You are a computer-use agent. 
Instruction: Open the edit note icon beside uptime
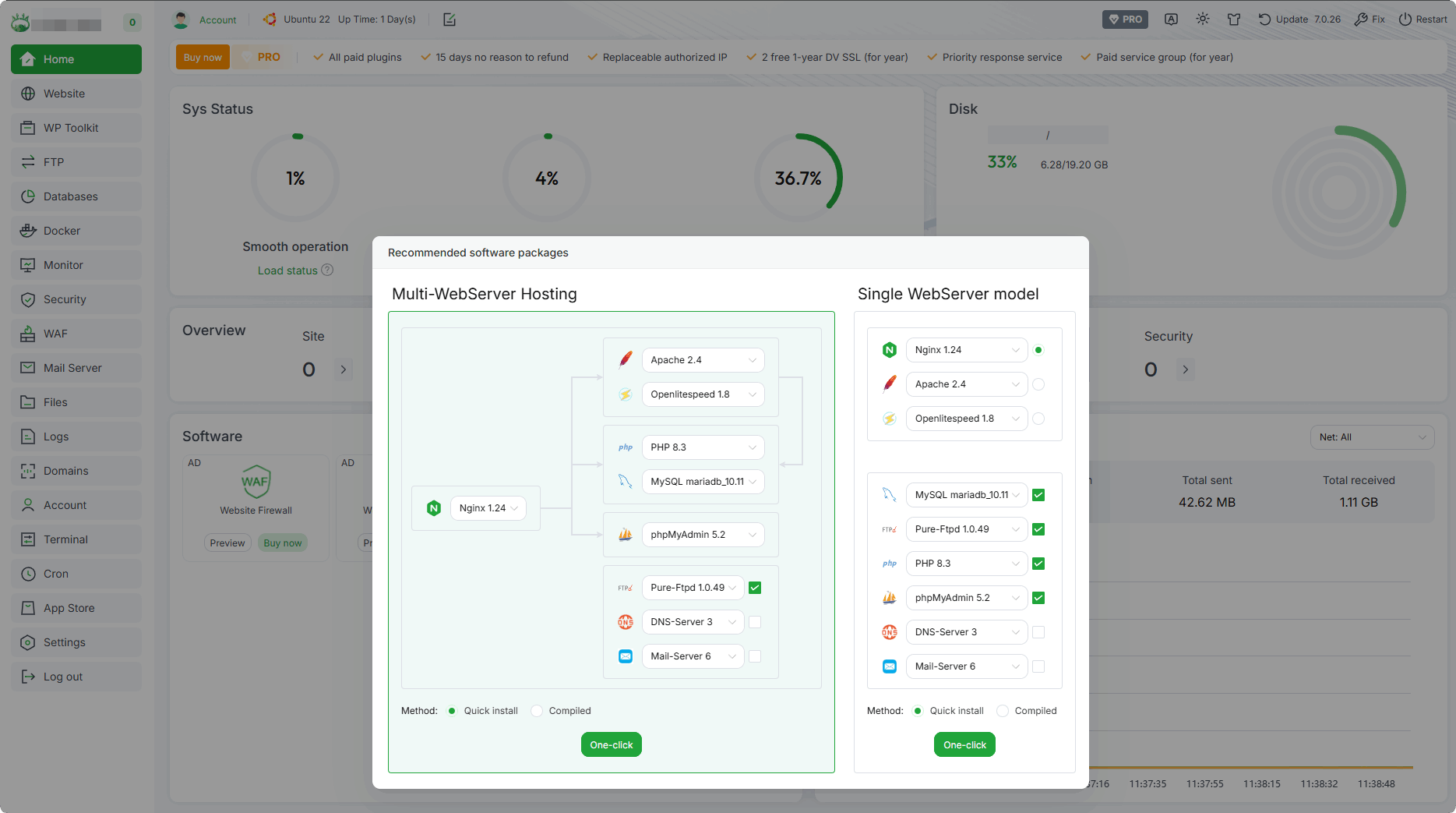(449, 19)
